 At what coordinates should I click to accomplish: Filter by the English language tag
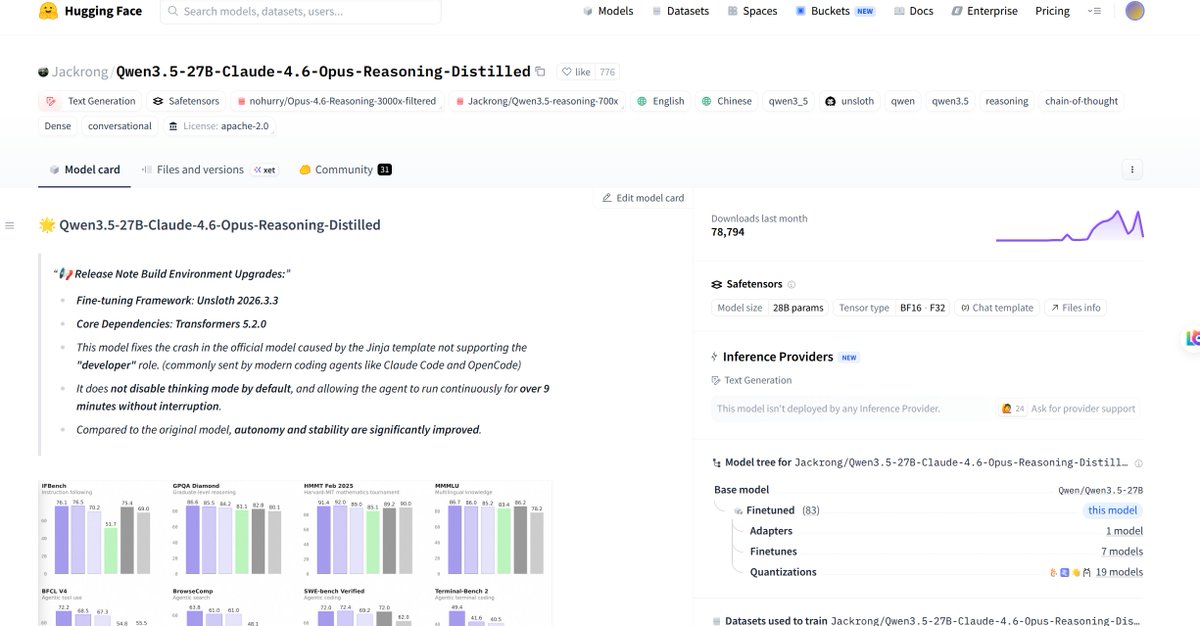[x=661, y=101]
